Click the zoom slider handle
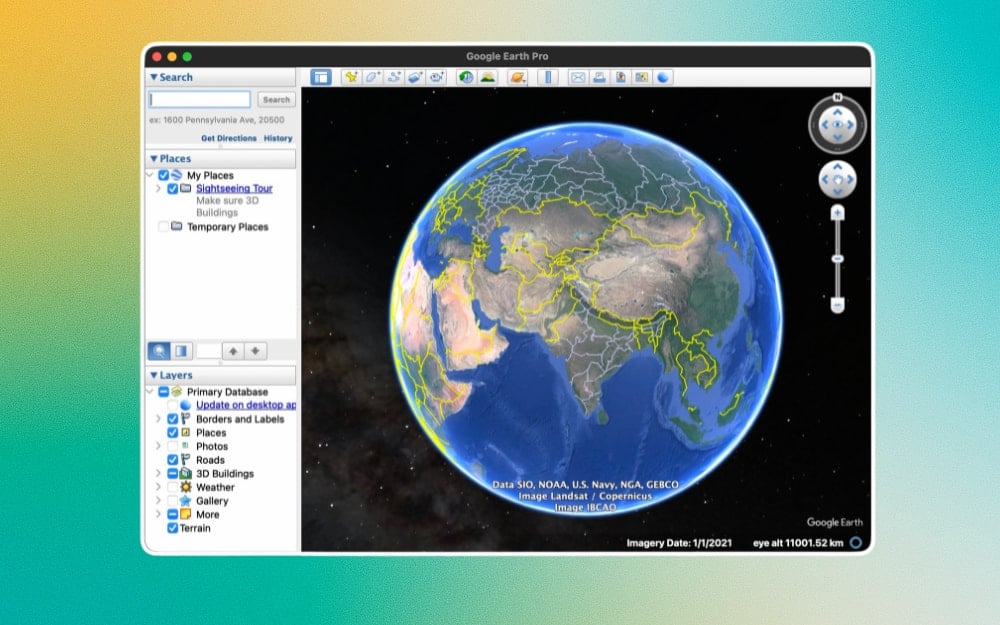This screenshot has height=625, width=1000. pyautogui.click(x=837, y=259)
